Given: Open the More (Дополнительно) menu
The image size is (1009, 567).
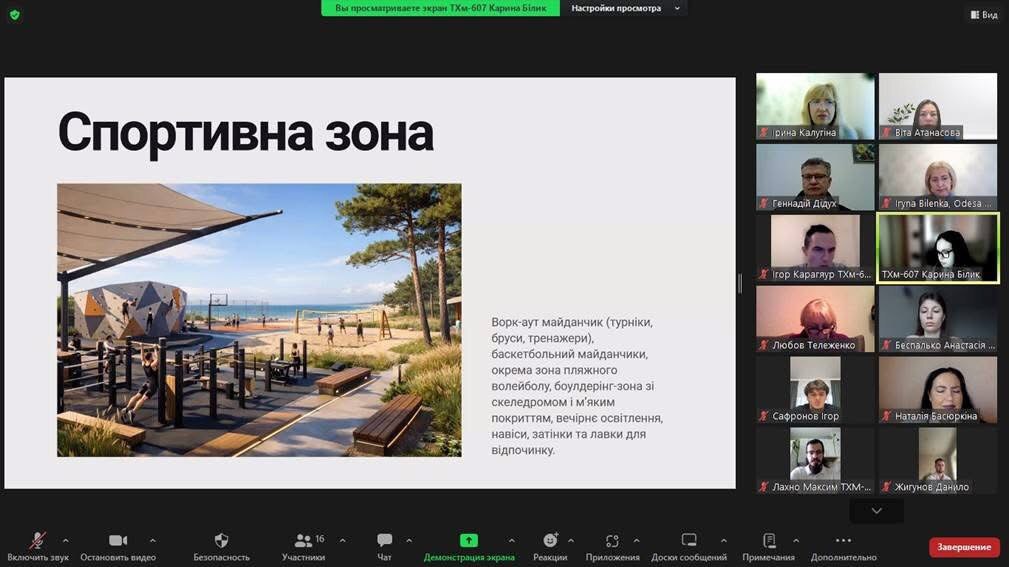Looking at the screenshot, I should coord(843,541).
